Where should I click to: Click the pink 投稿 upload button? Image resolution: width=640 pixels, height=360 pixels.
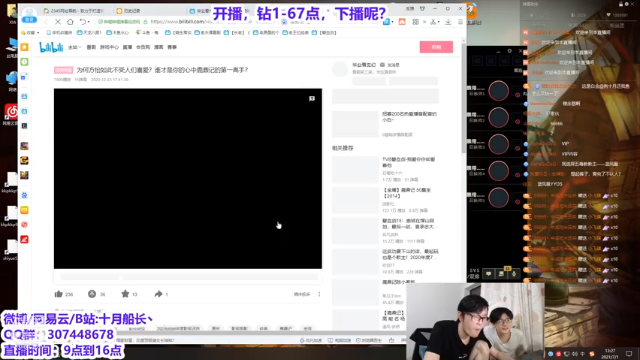click(436, 47)
